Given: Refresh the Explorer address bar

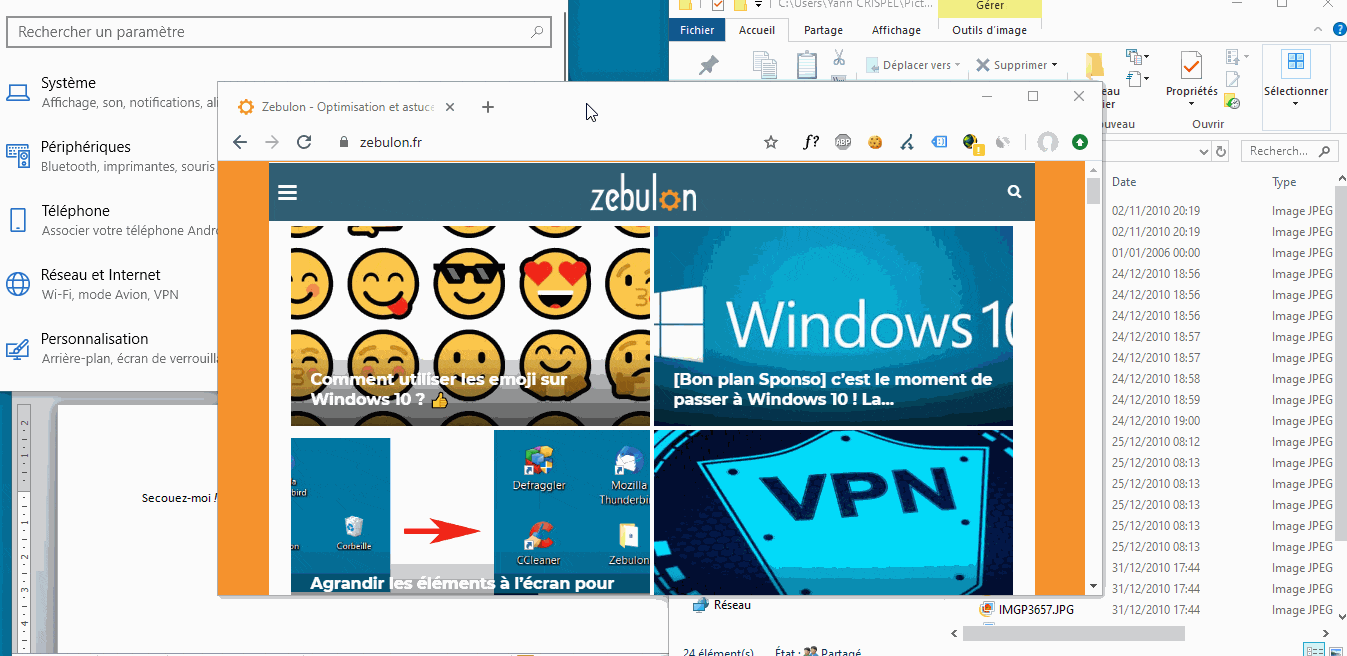Looking at the screenshot, I should 1220,151.
